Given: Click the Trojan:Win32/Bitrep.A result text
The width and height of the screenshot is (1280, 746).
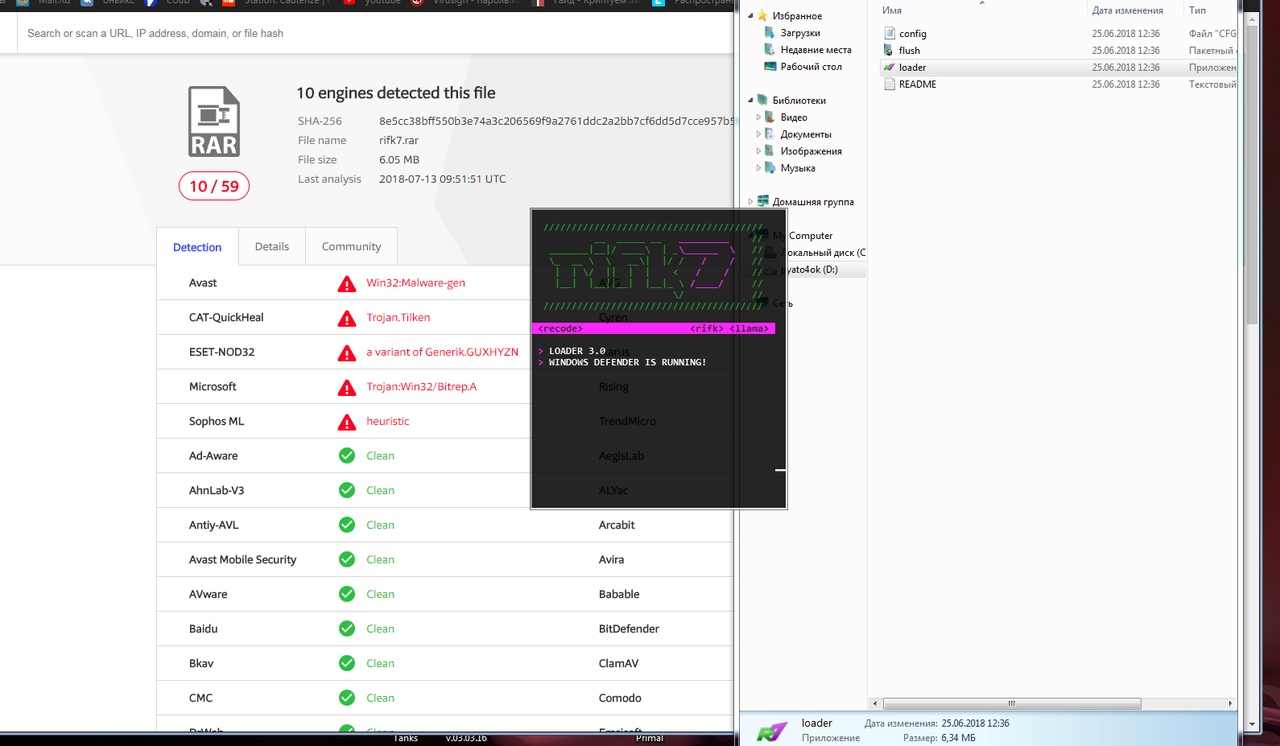Looking at the screenshot, I should 421,387.
